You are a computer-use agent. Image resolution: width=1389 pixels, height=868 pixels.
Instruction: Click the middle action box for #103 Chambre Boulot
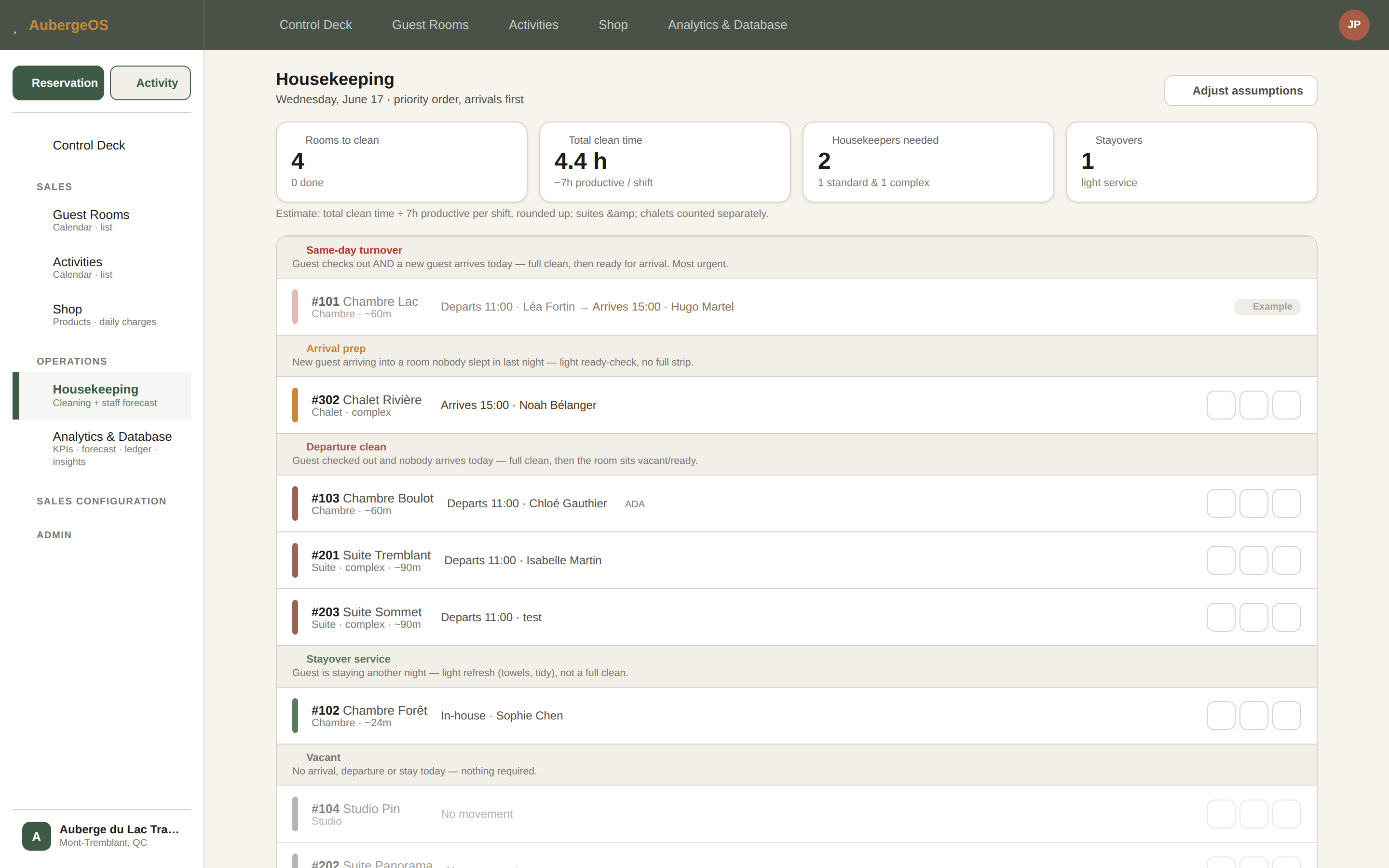pyautogui.click(x=1253, y=503)
